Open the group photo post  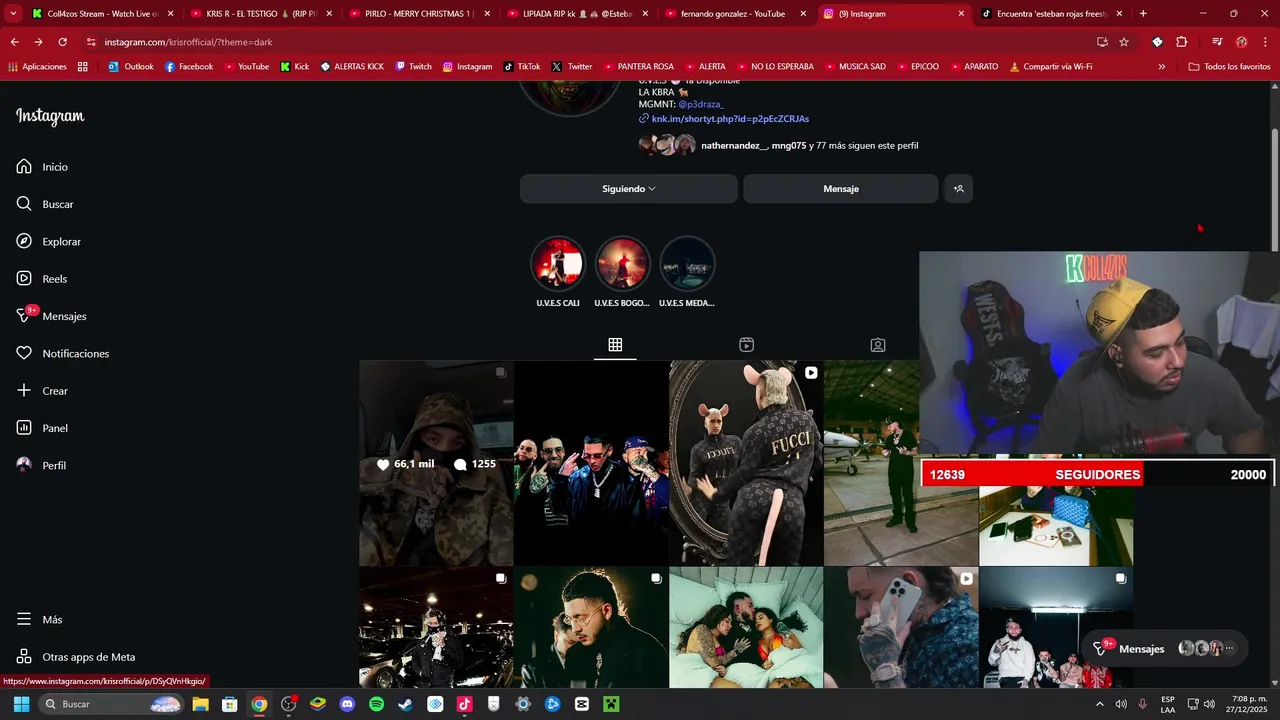point(591,463)
